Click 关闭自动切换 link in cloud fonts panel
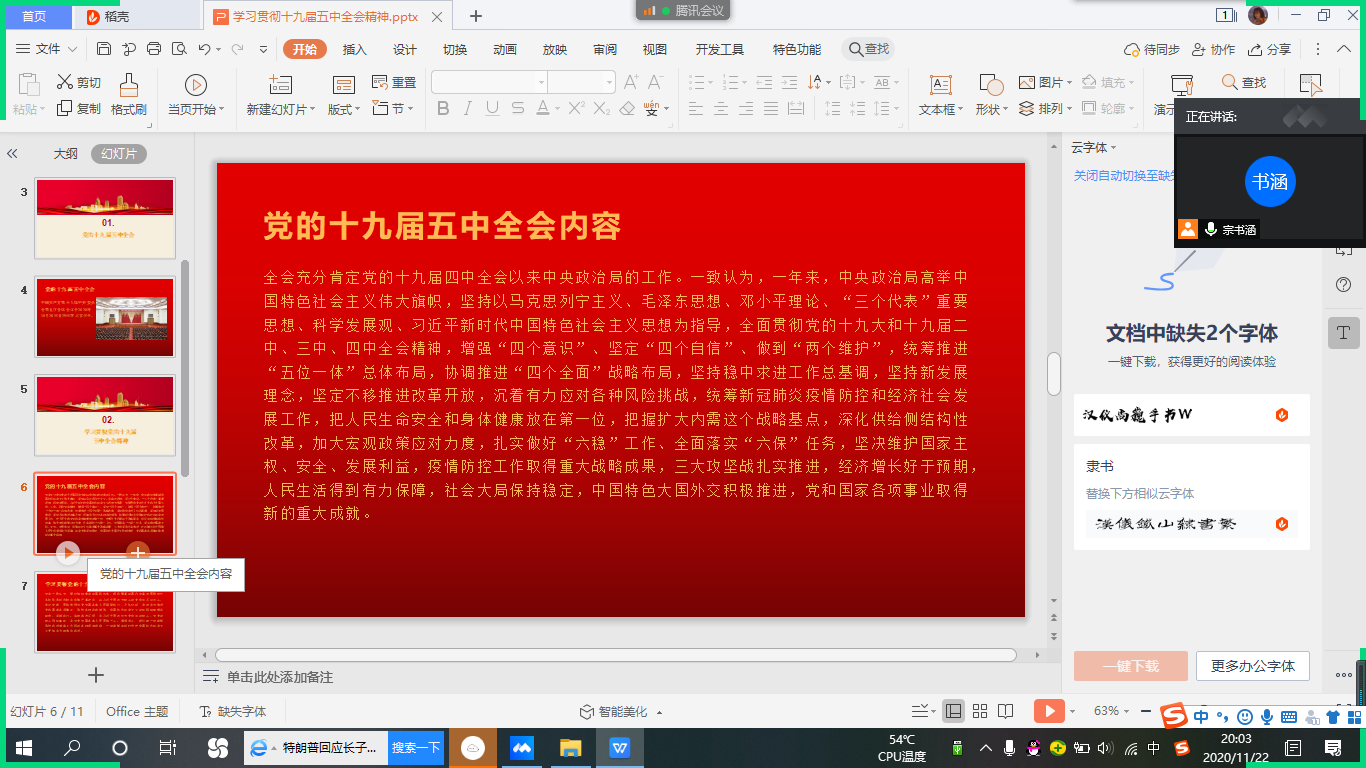This screenshot has width=1366, height=768. 1122,175
